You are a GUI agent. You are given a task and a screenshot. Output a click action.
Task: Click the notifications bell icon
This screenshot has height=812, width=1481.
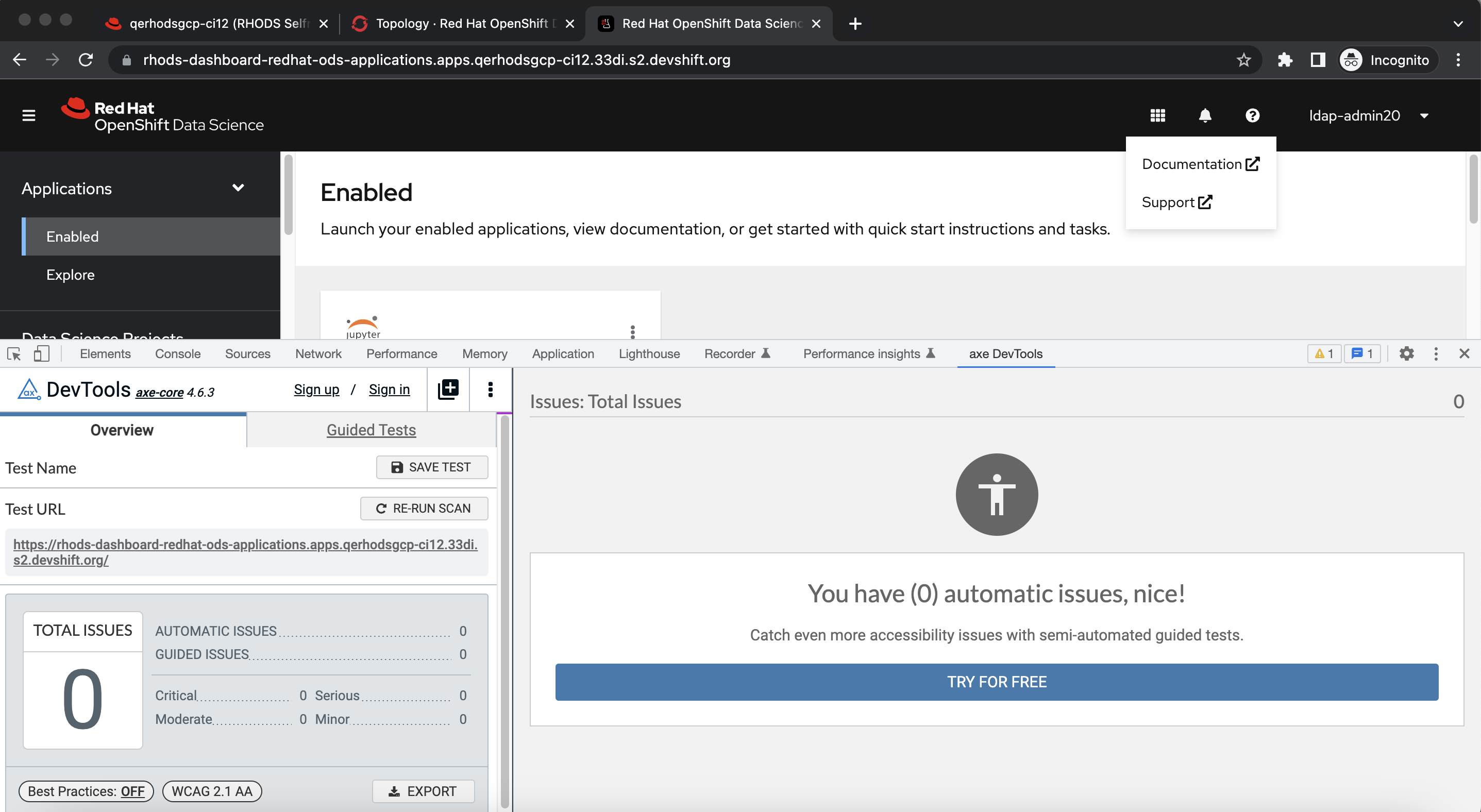(1205, 115)
